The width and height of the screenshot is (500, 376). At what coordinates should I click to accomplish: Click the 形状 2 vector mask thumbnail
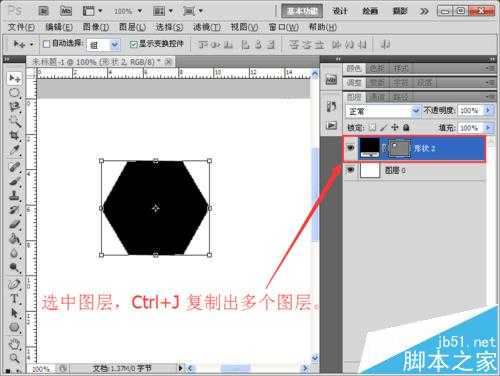400,148
